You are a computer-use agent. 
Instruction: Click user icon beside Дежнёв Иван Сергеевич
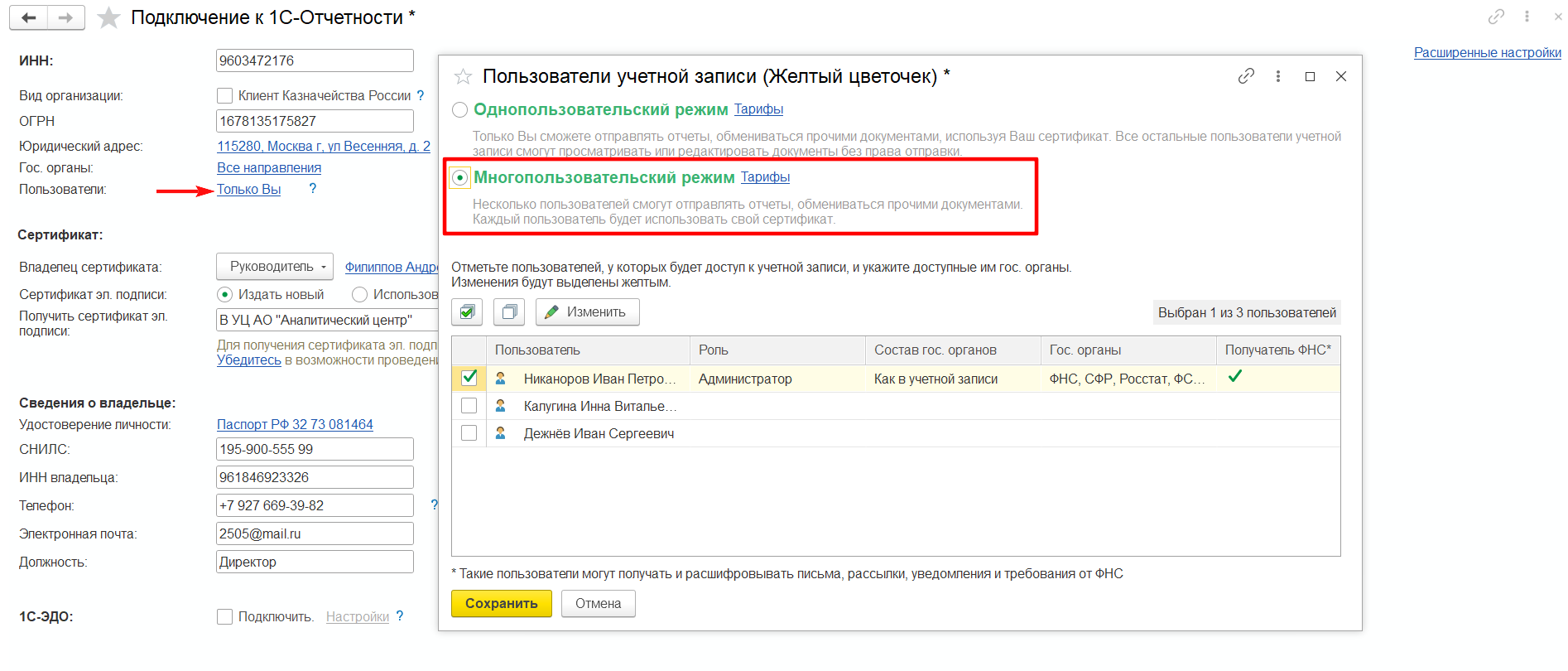pyautogui.click(x=500, y=433)
